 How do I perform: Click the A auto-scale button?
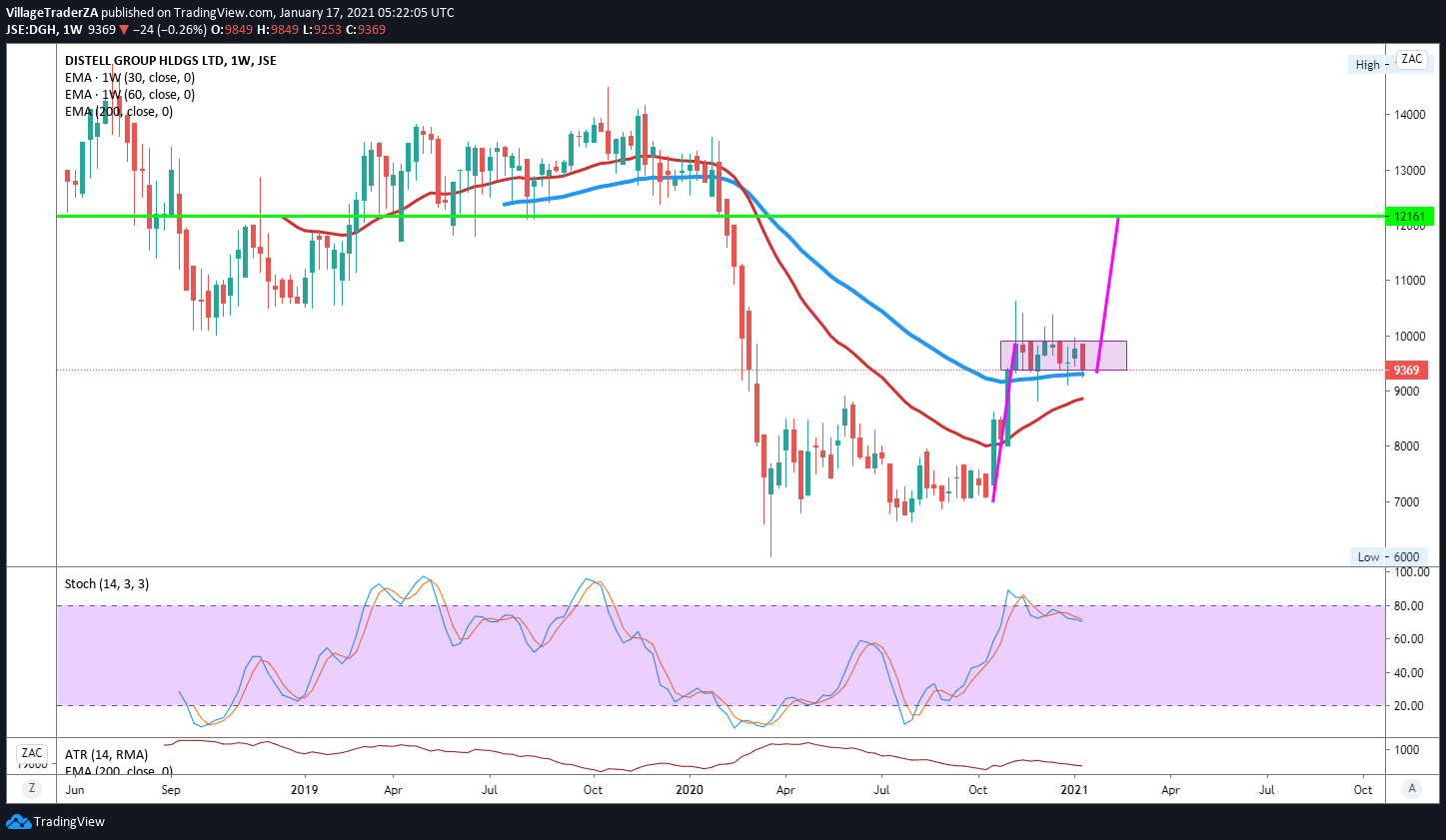click(x=1412, y=788)
